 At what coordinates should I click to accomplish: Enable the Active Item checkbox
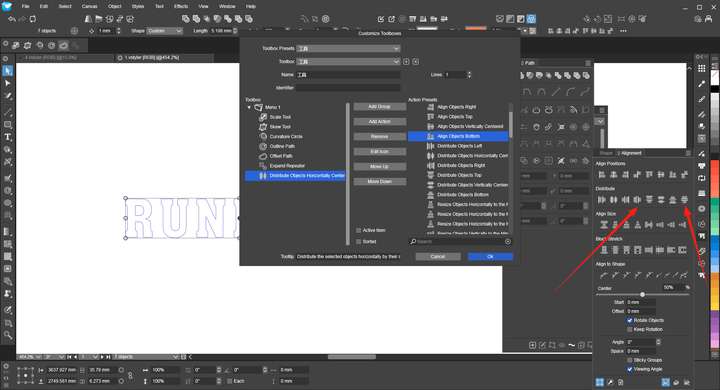pyautogui.click(x=359, y=230)
